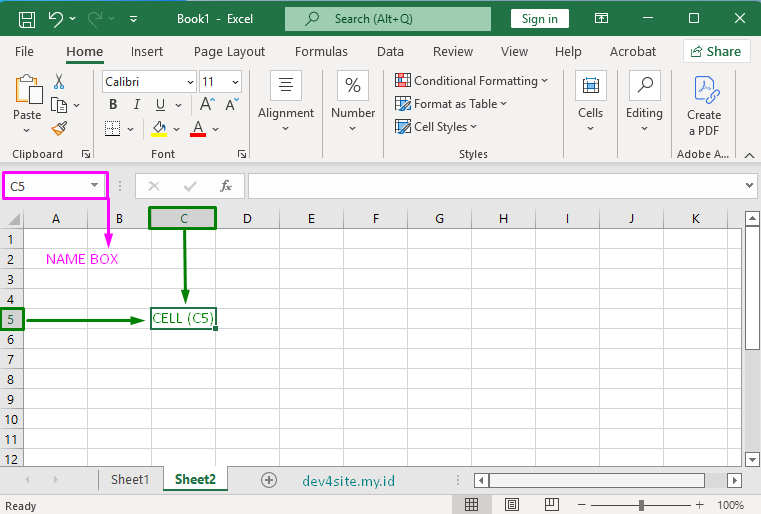
Task: Toggle Italic formatting
Action: [x=136, y=105]
